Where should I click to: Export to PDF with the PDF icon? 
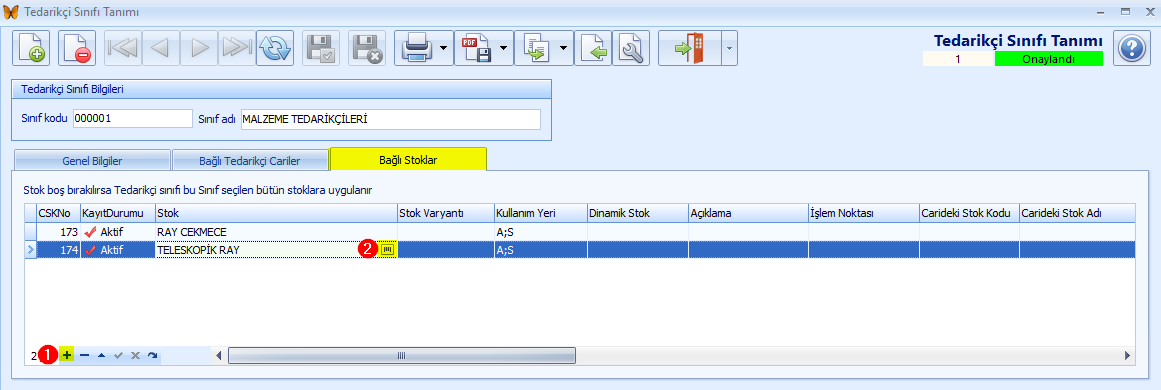(475, 49)
